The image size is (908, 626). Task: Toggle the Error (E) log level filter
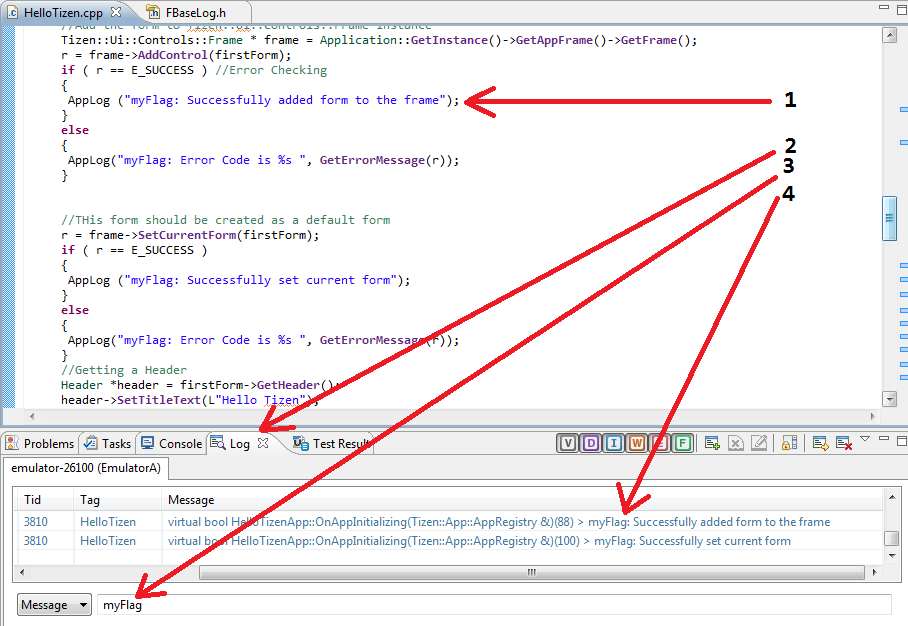click(x=660, y=444)
